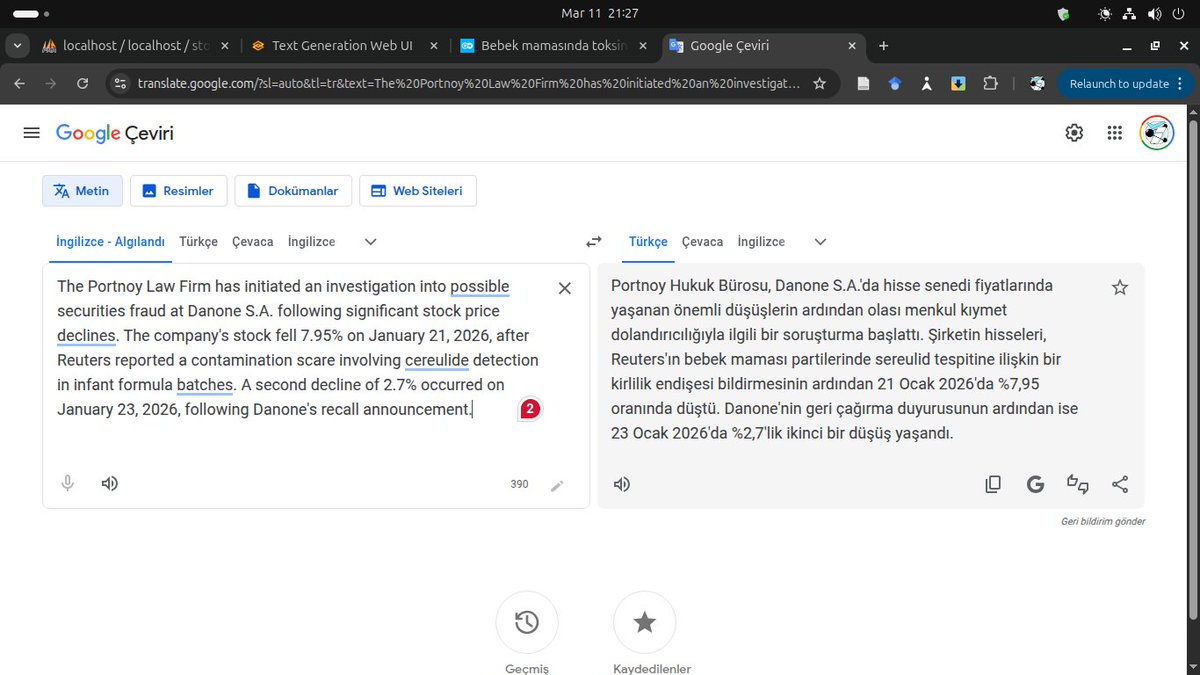Open the network status icon
The image size is (1200, 675).
tap(1130, 14)
